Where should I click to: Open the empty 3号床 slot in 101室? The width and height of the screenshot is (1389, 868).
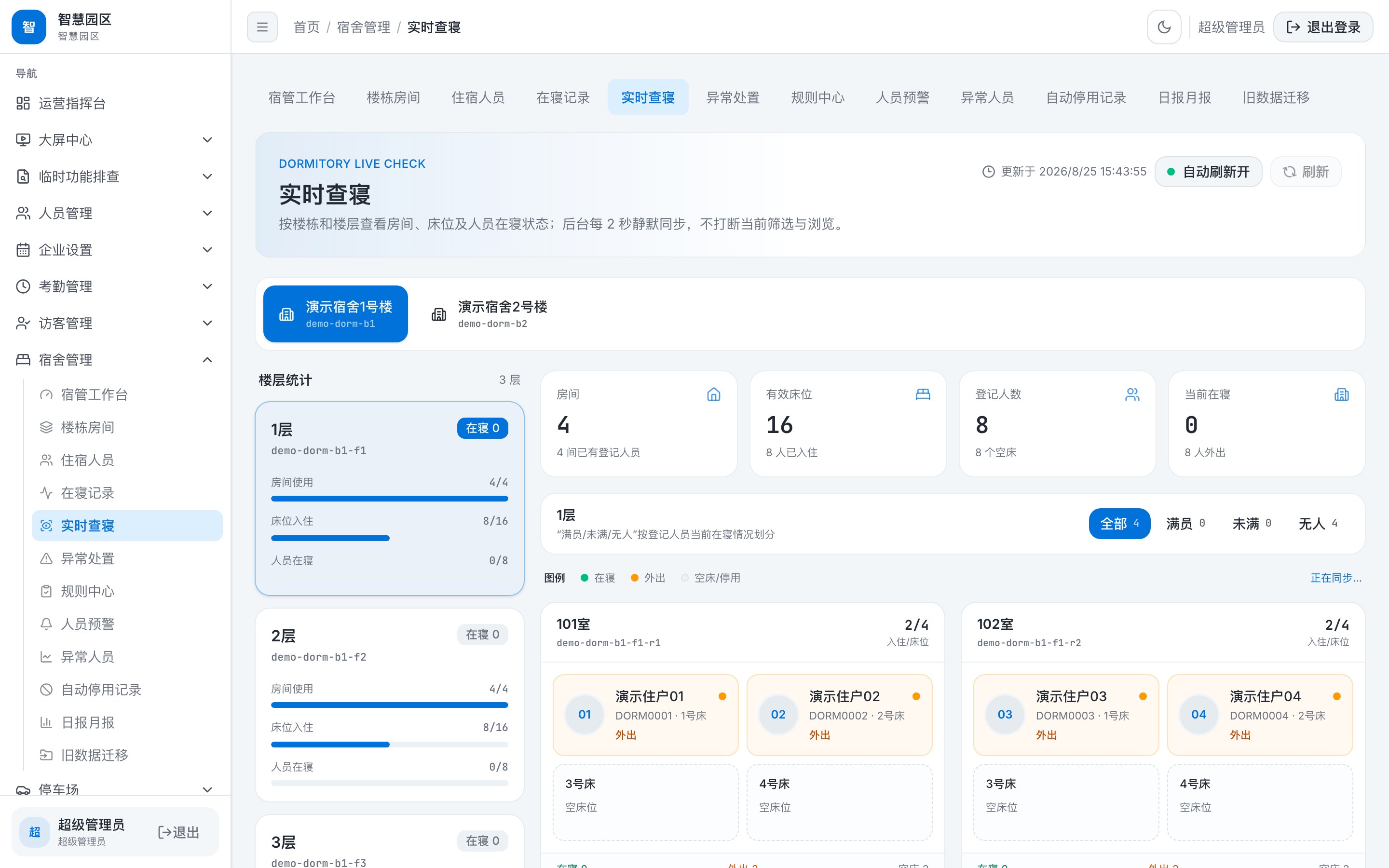[645, 802]
